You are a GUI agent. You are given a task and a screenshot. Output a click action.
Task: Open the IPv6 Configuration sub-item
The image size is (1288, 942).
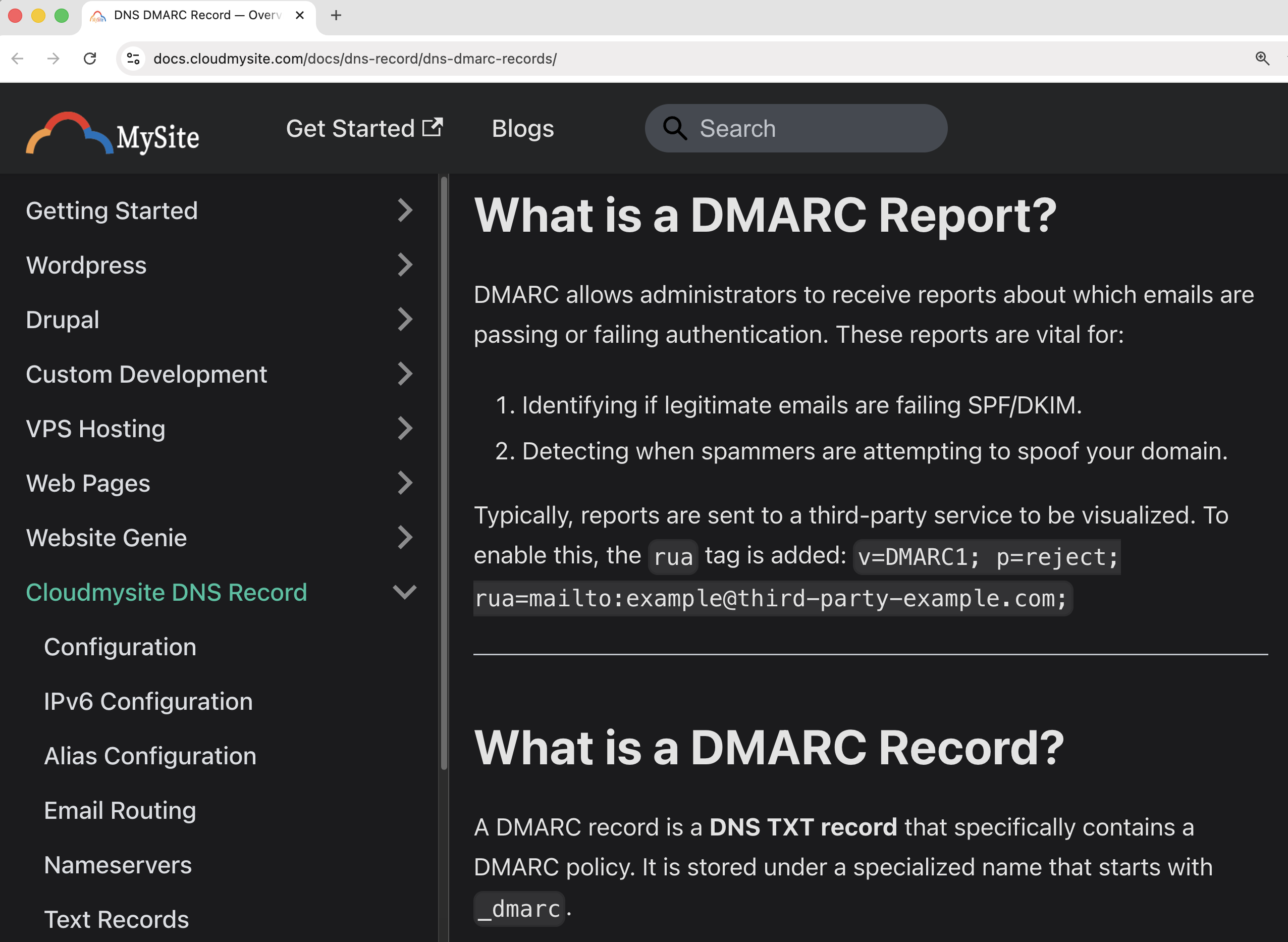pos(148,701)
